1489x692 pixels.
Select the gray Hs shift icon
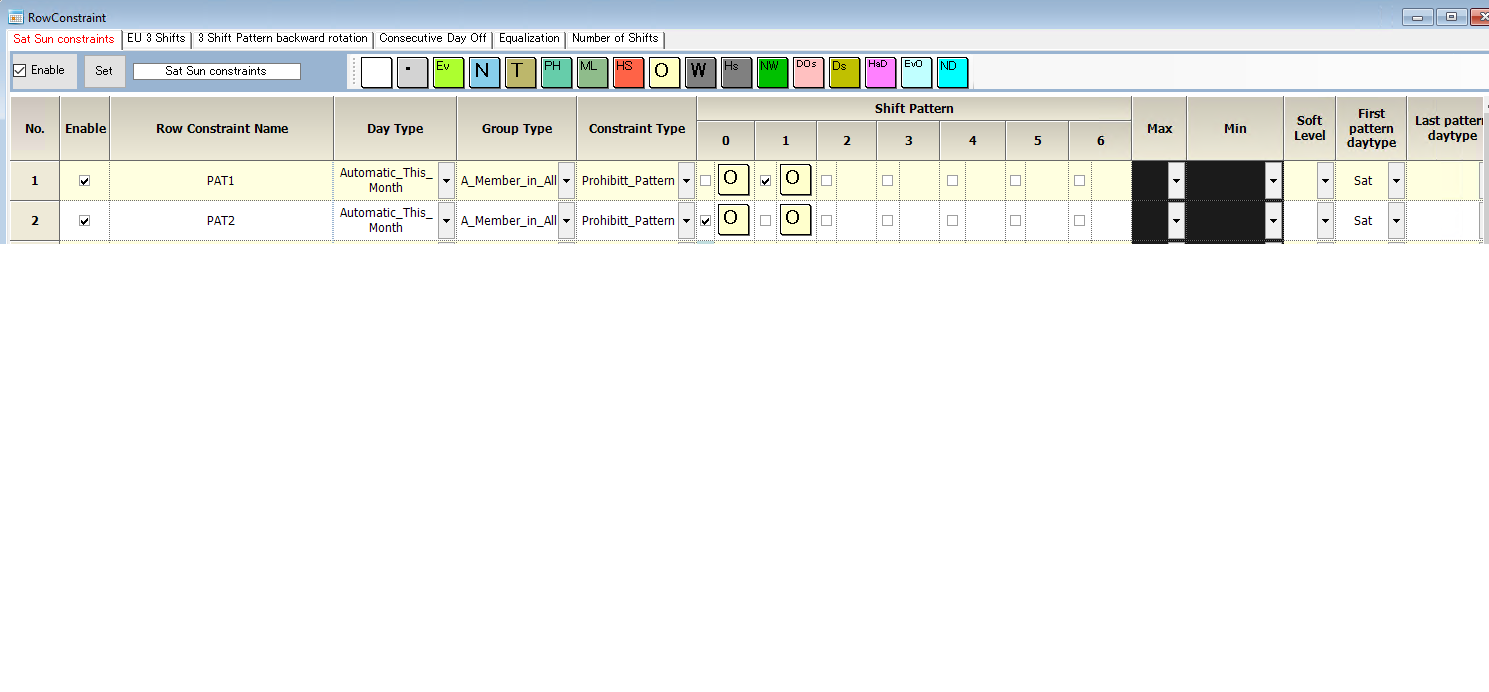[737, 73]
